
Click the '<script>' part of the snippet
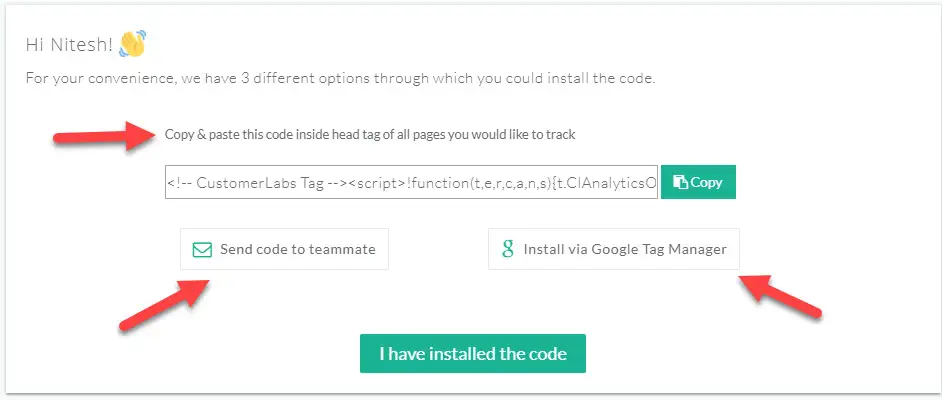click(x=376, y=183)
